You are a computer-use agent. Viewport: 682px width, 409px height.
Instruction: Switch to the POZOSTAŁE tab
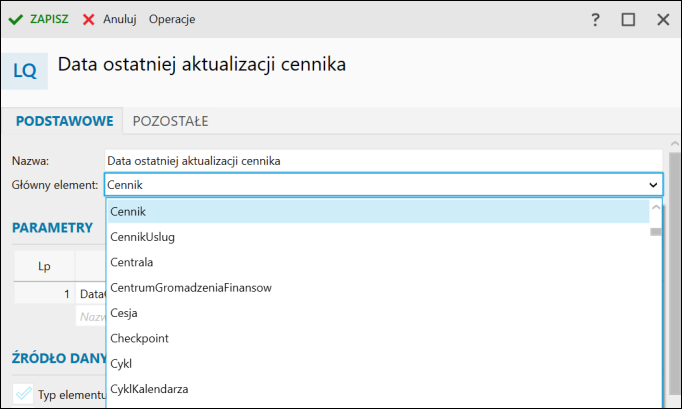[170, 121]
